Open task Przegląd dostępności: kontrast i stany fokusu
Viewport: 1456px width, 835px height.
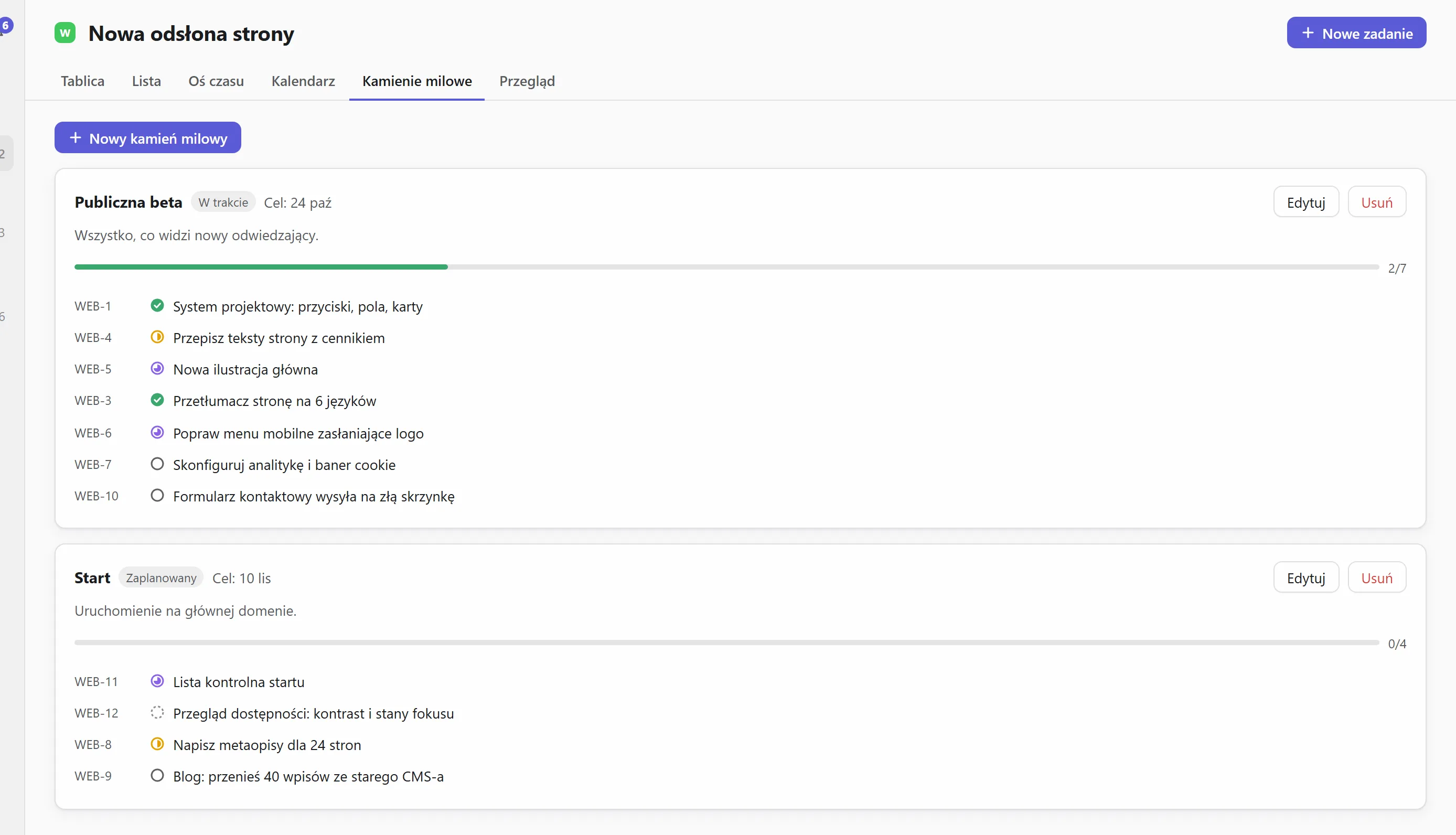click(x=314, y=714)
